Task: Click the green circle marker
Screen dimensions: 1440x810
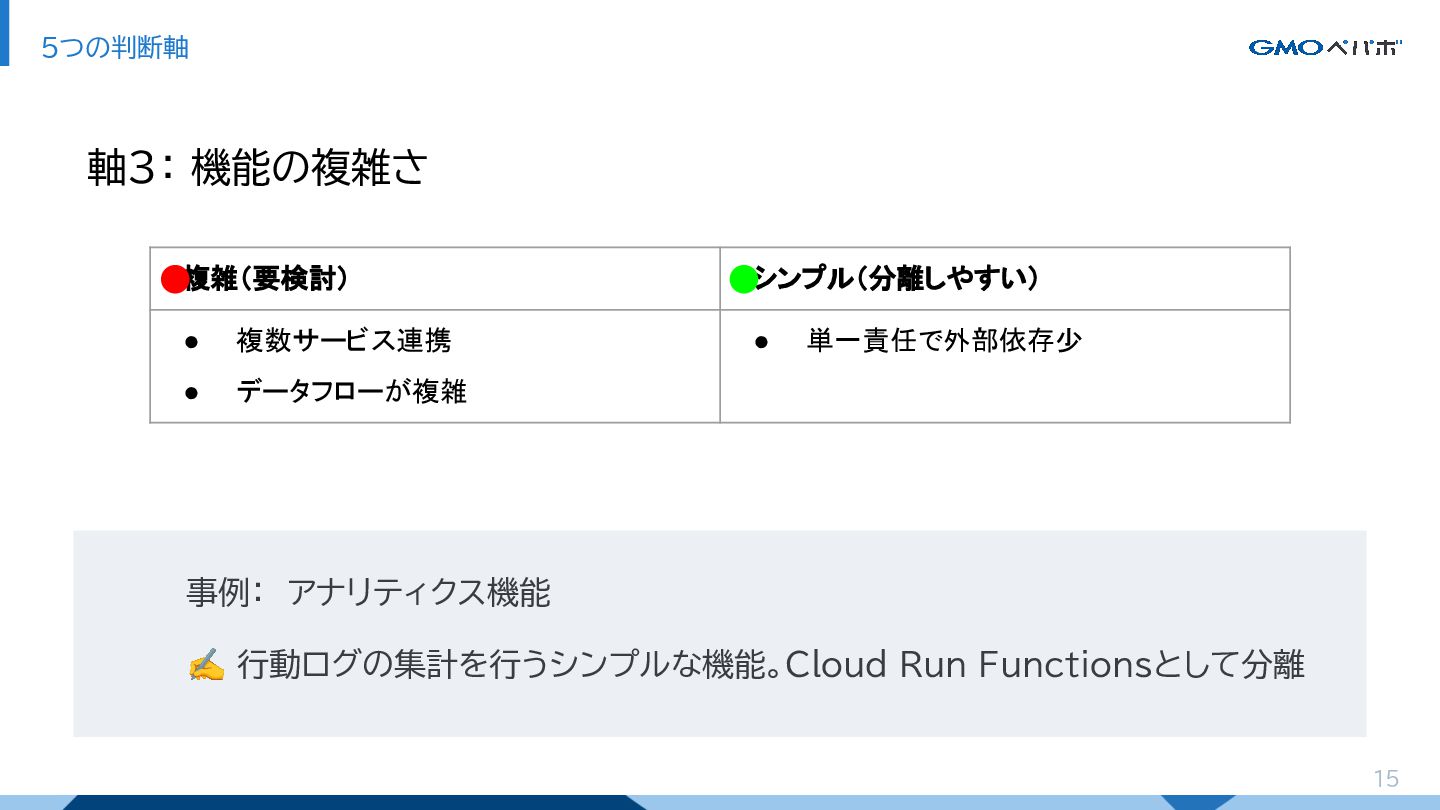Action: pyautogui.click(x=744, y=280)
